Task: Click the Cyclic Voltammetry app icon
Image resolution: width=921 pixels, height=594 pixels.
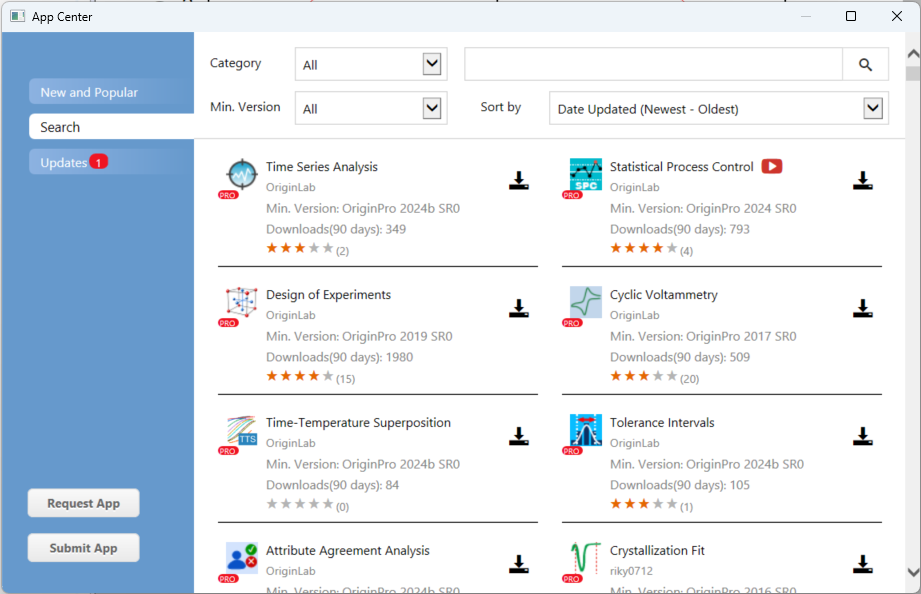Action: point(586,302)
